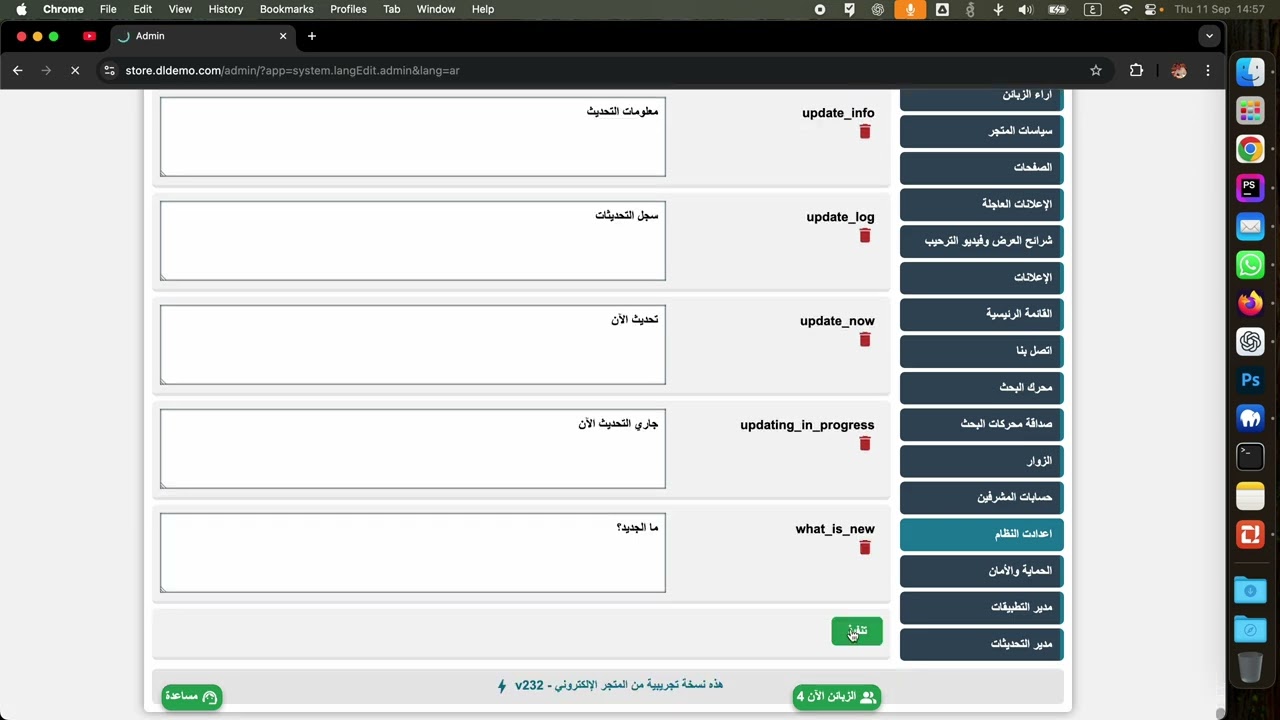Click the green save button below the form
This screenshot has width=1280, height=720.
[857, 631]
